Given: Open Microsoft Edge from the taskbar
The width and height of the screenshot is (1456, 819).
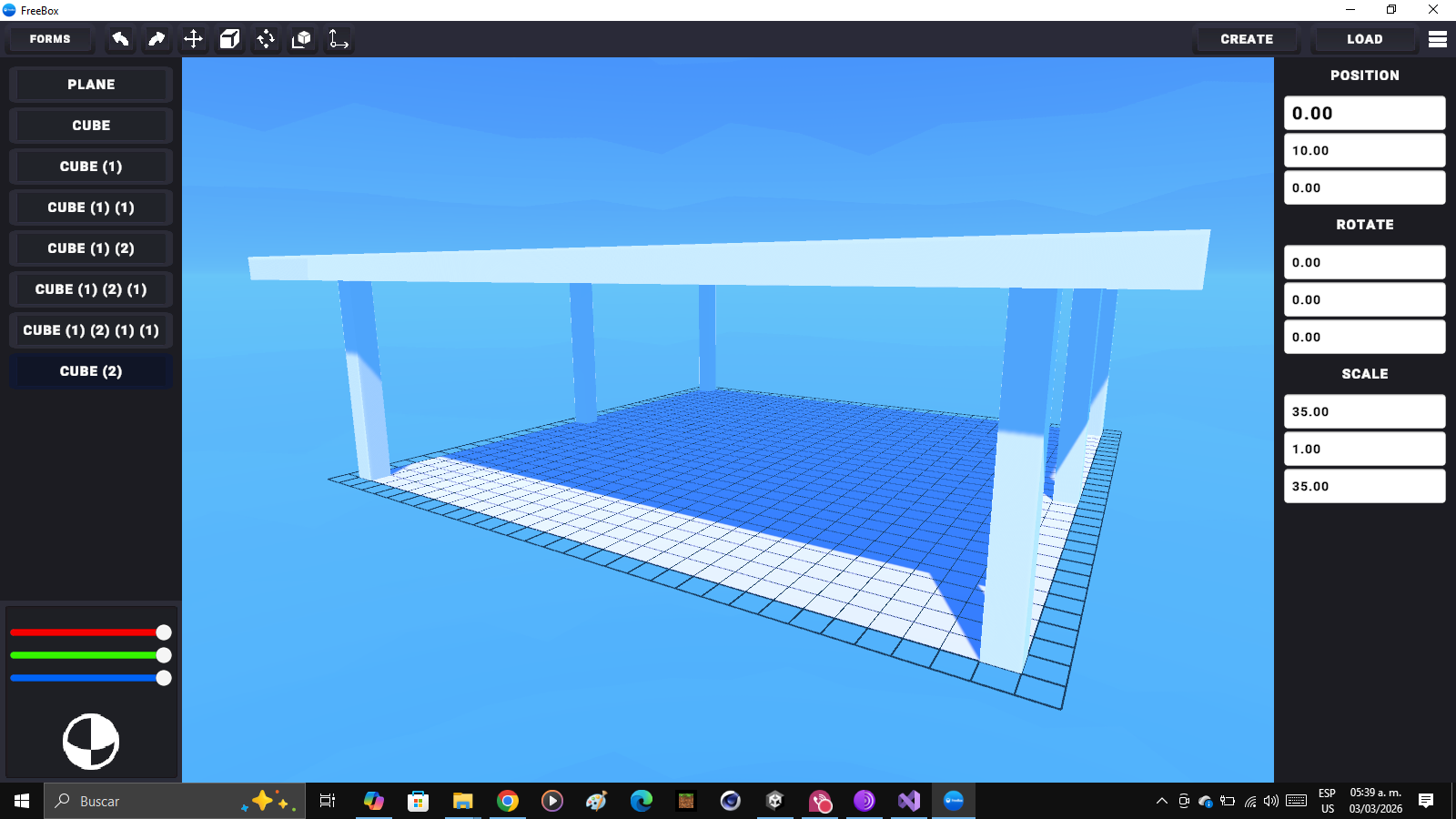Looking at the screenshot, I should coord(642,801).
